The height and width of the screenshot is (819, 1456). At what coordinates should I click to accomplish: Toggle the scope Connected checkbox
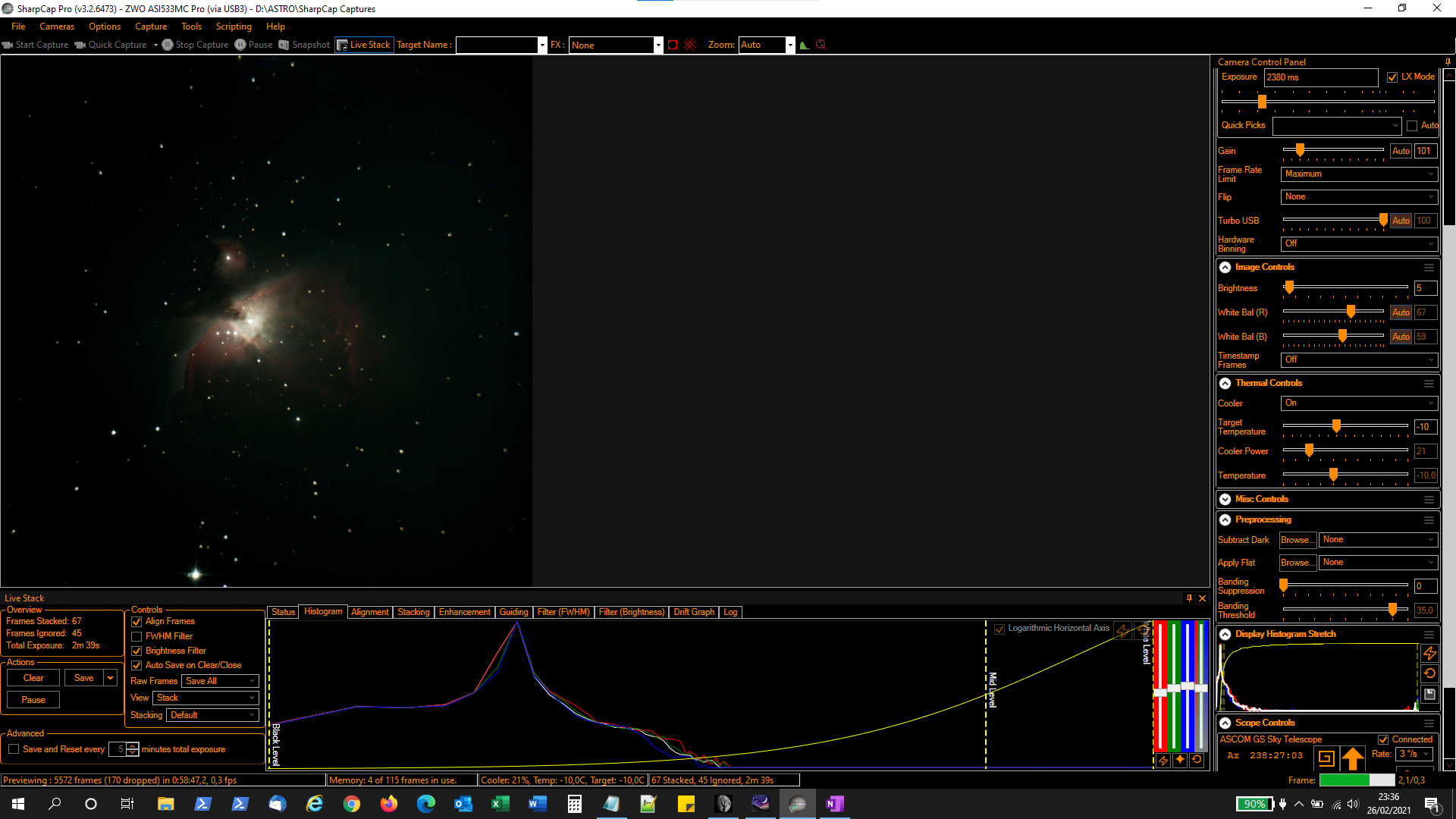(x=1383, y=739)
